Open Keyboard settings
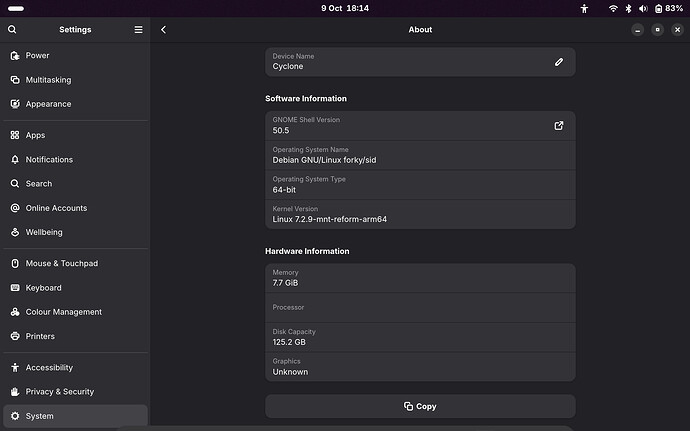This screenshot has height=431, width=690. 75,287
